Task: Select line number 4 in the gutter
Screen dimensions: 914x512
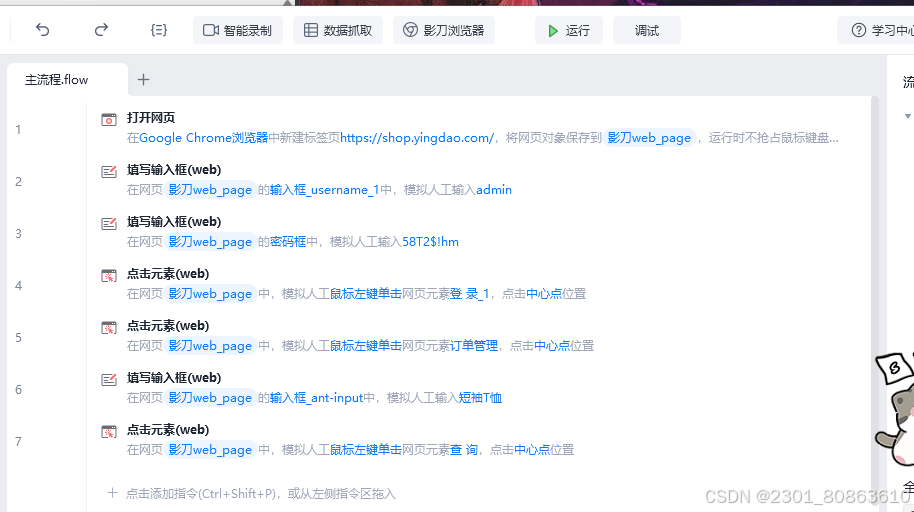Action: 19,286
